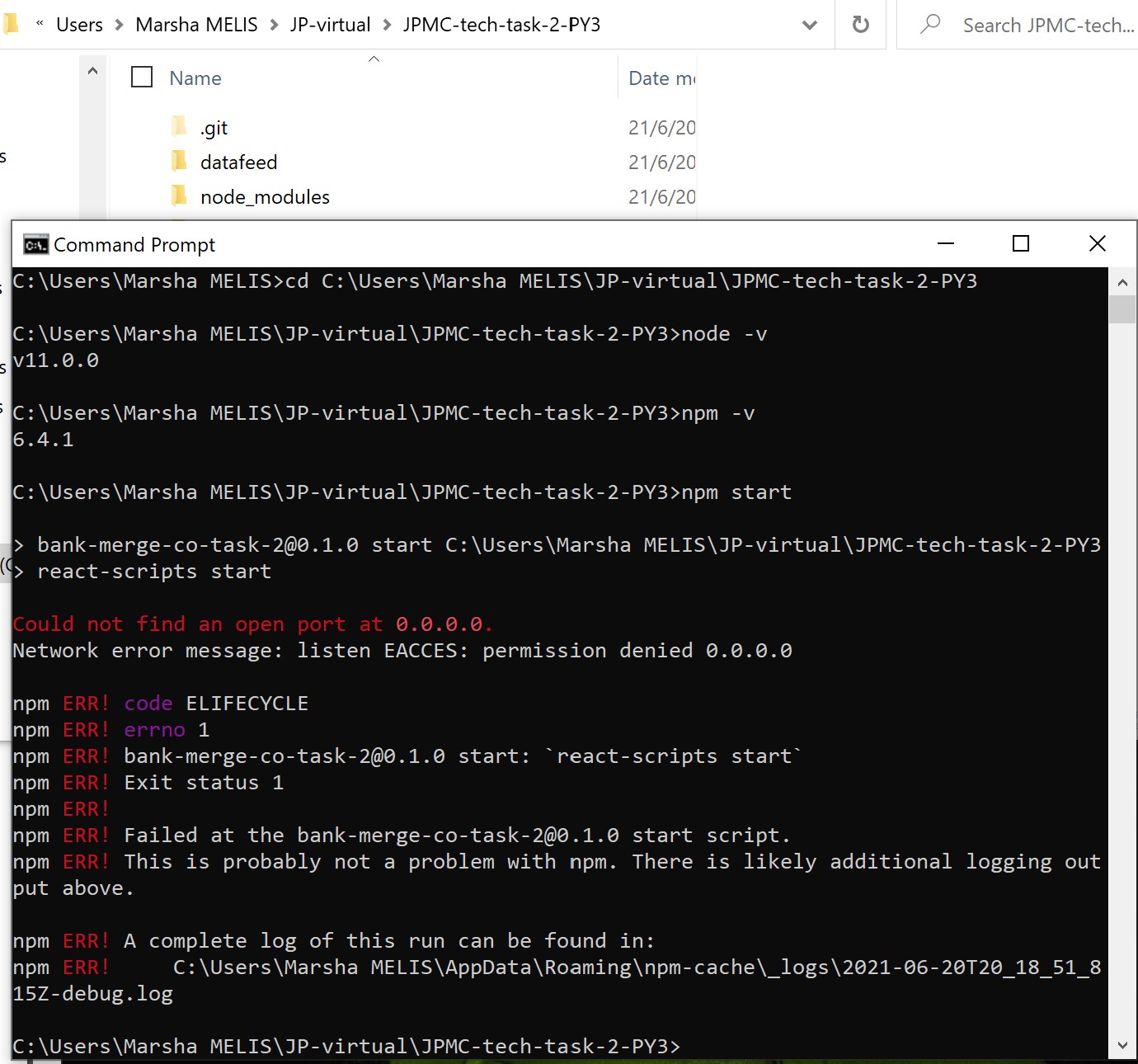Navigate to Users via breadcrumb

(78, 25)
